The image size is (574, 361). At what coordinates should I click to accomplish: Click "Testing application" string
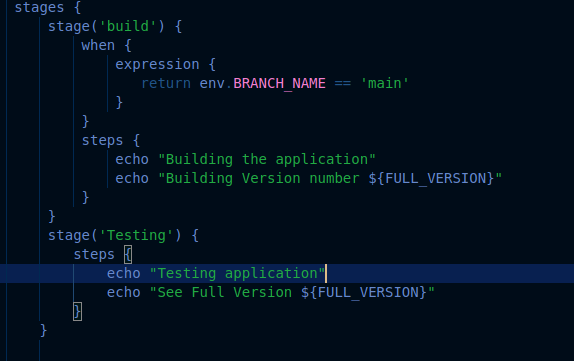[x=237, y=273]
